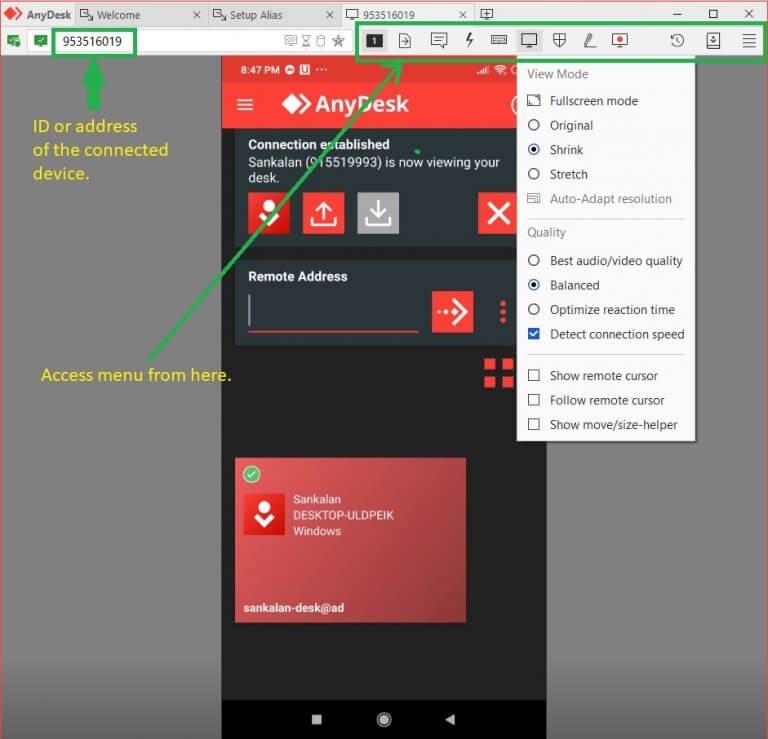Click the star favorite icon in address bar
The width and height of the screenshot is (768, 739).
338,41
